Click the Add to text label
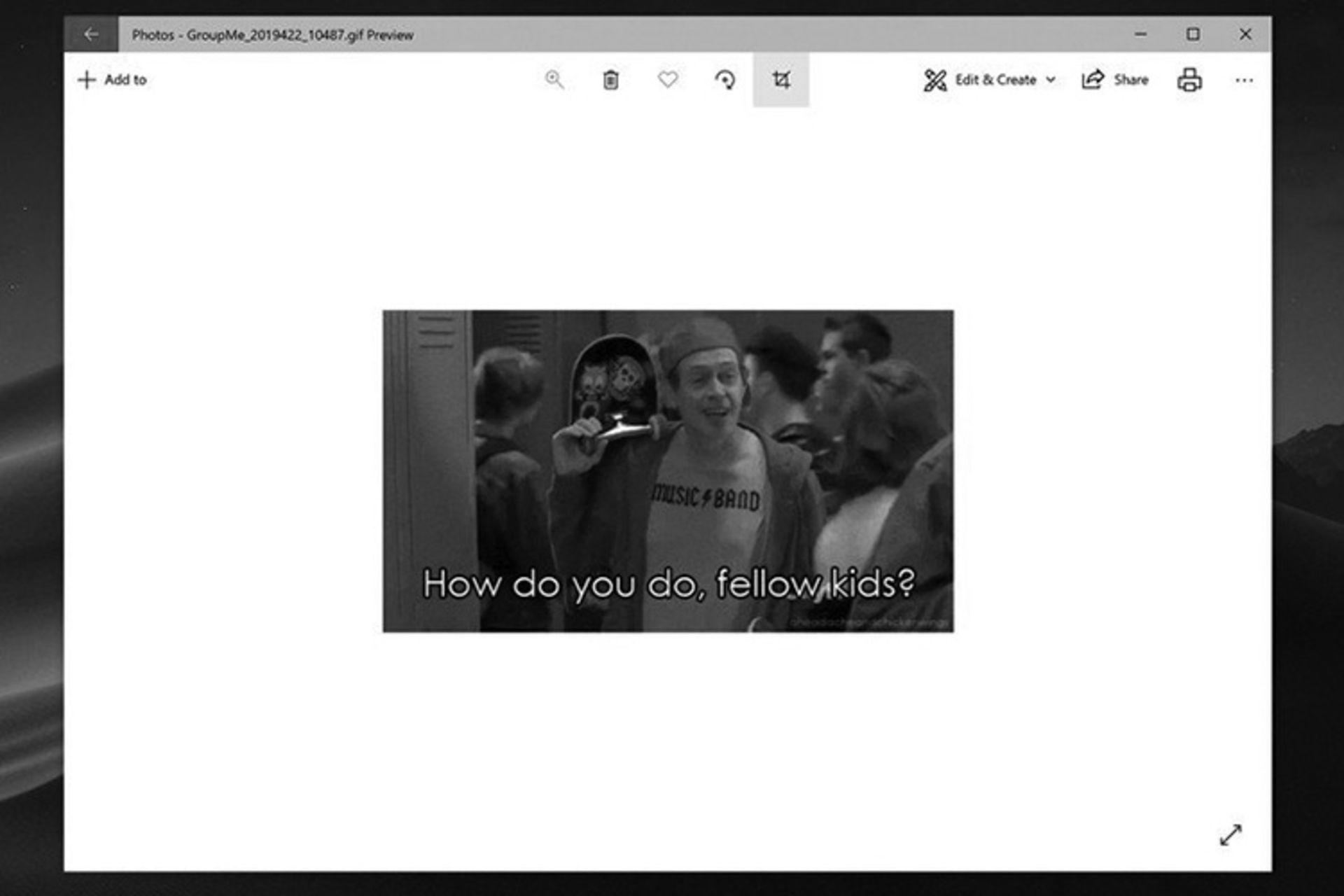1344x896 pixels. (125, 80)
